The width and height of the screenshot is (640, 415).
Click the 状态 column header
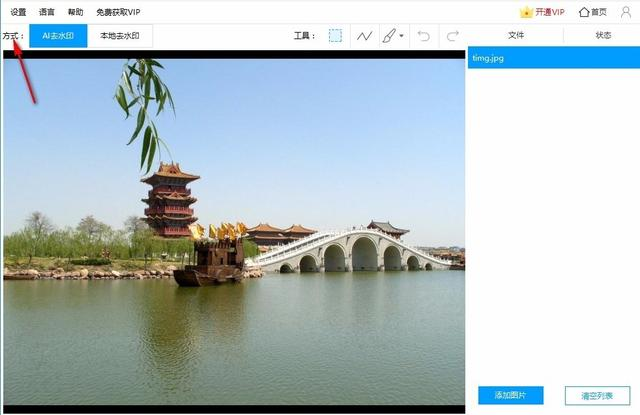603,35
